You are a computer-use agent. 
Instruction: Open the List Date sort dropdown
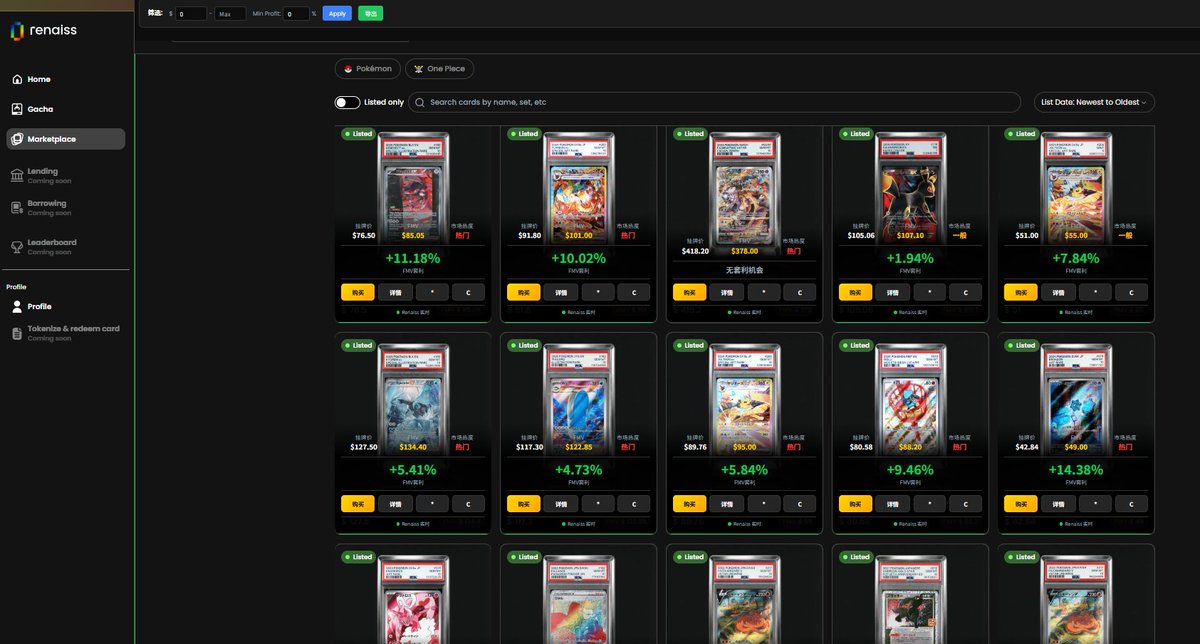point(1094,102)
